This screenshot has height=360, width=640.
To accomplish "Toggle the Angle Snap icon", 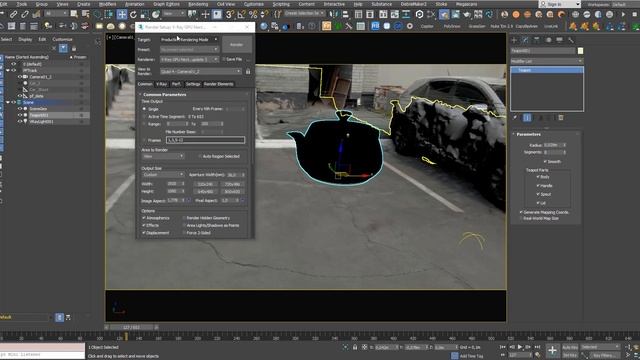I will 241,15.
